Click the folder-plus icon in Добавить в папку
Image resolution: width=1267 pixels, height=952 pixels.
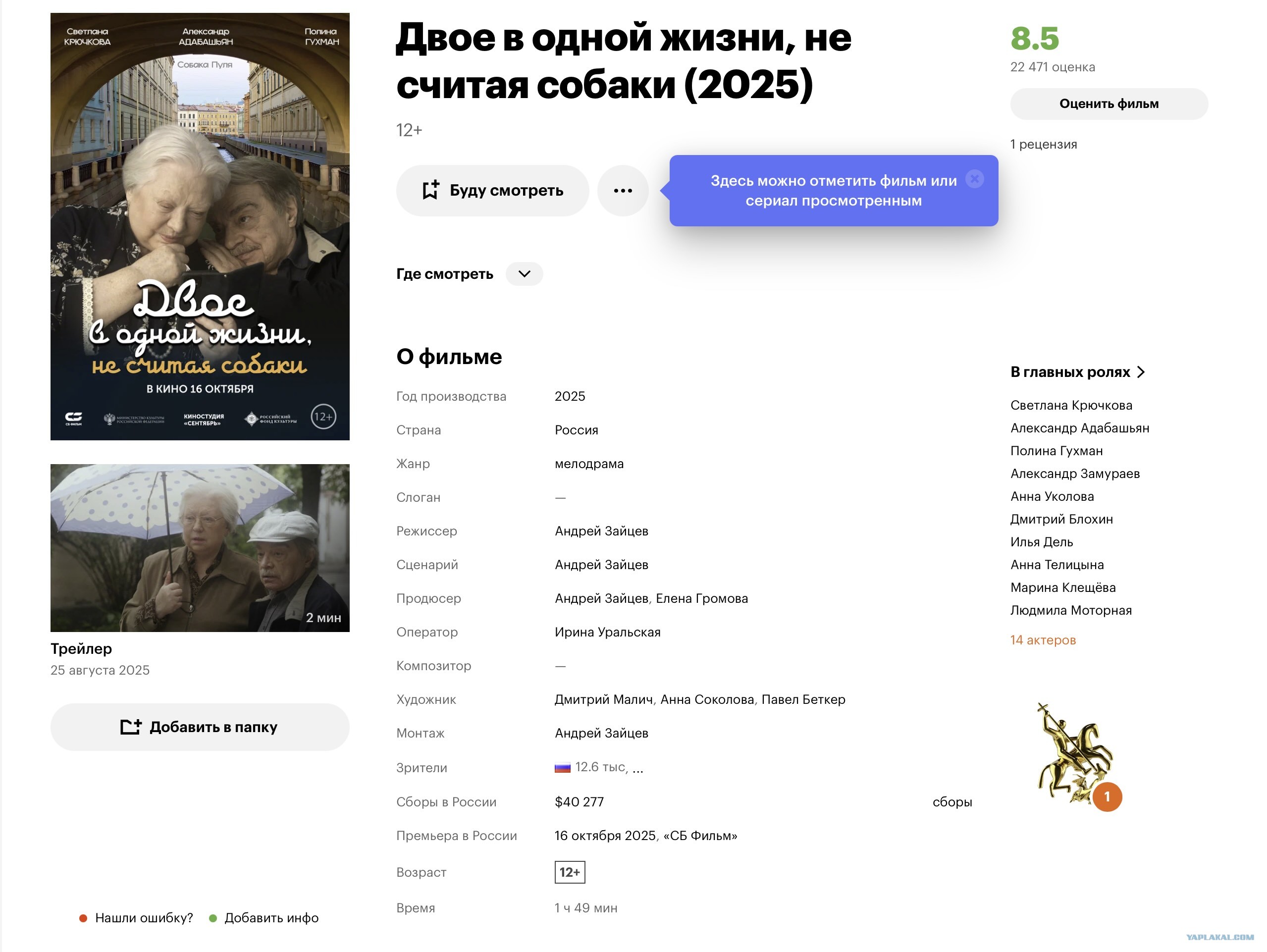(131, 727)
